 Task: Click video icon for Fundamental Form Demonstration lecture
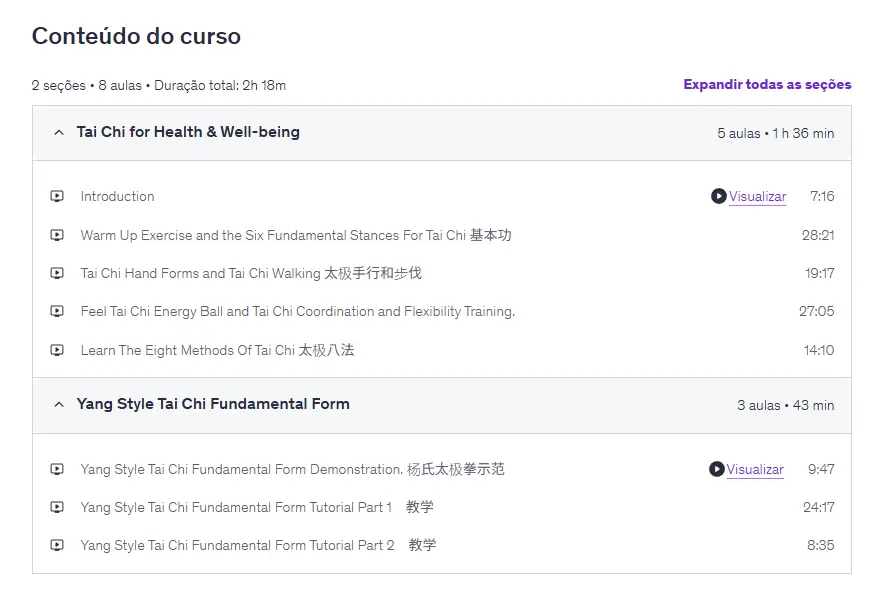(57, 469)
